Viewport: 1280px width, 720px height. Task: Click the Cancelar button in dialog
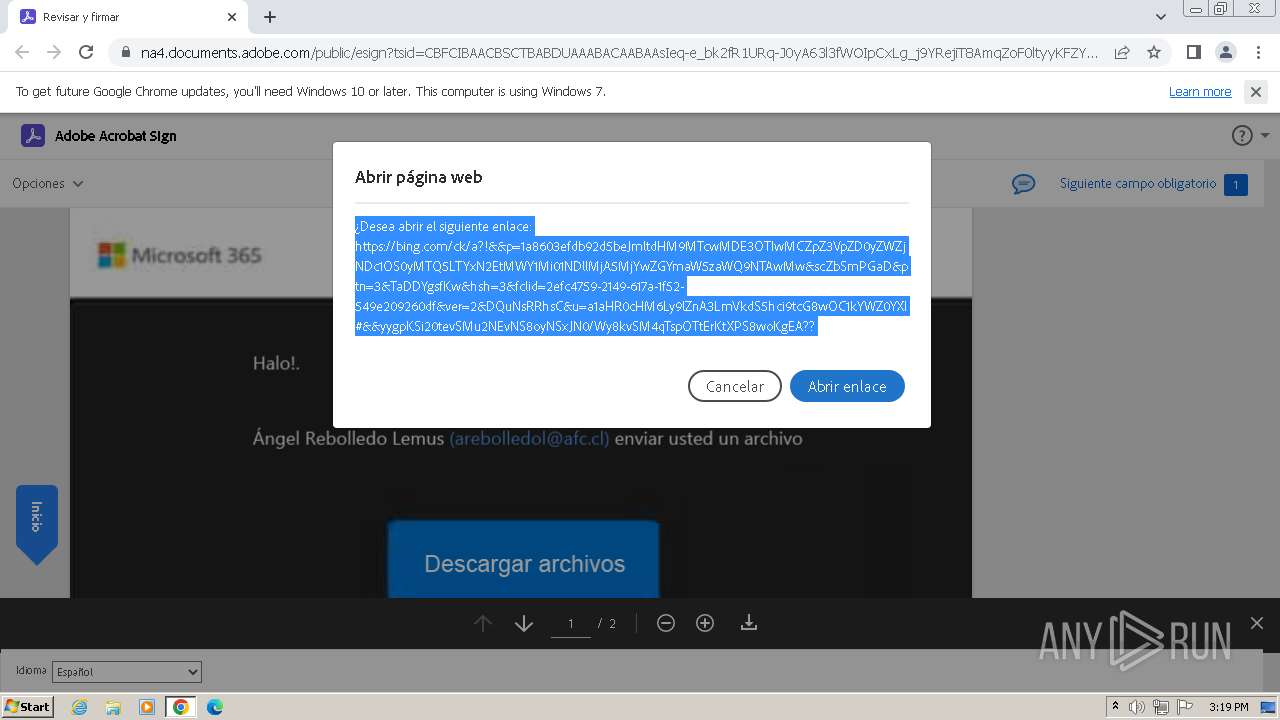click(735, 386)
